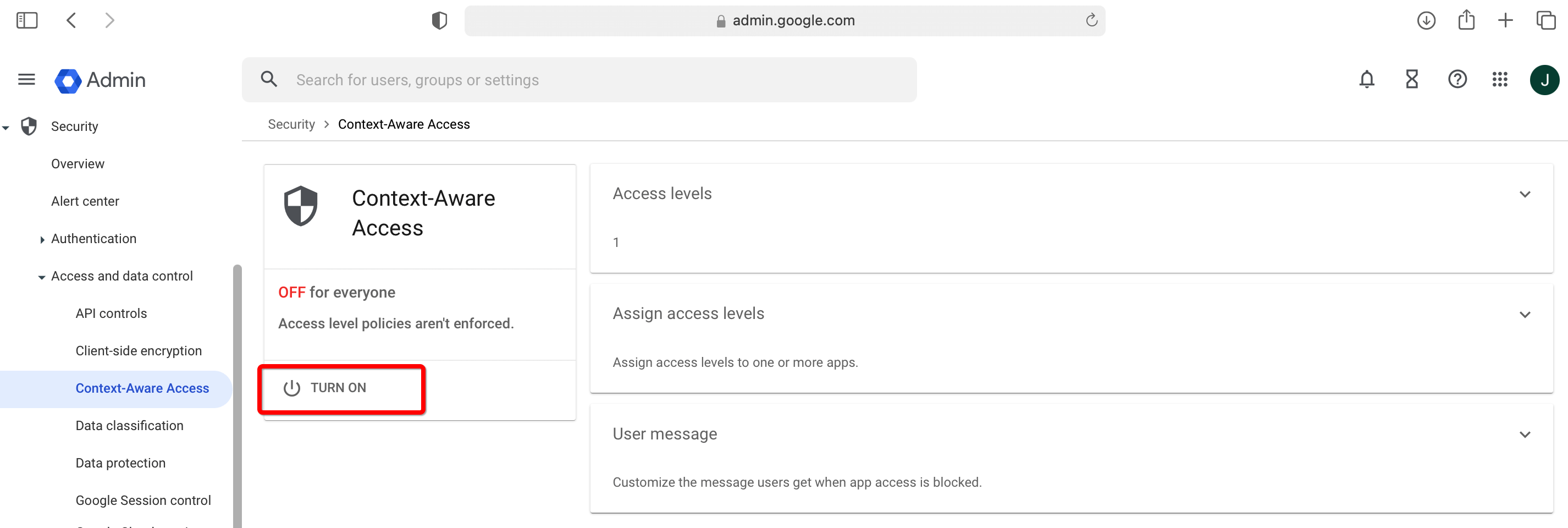This screenshot has width=1568, height=528.
Task: Click the User message heading
Action: [x=665, y=434]
